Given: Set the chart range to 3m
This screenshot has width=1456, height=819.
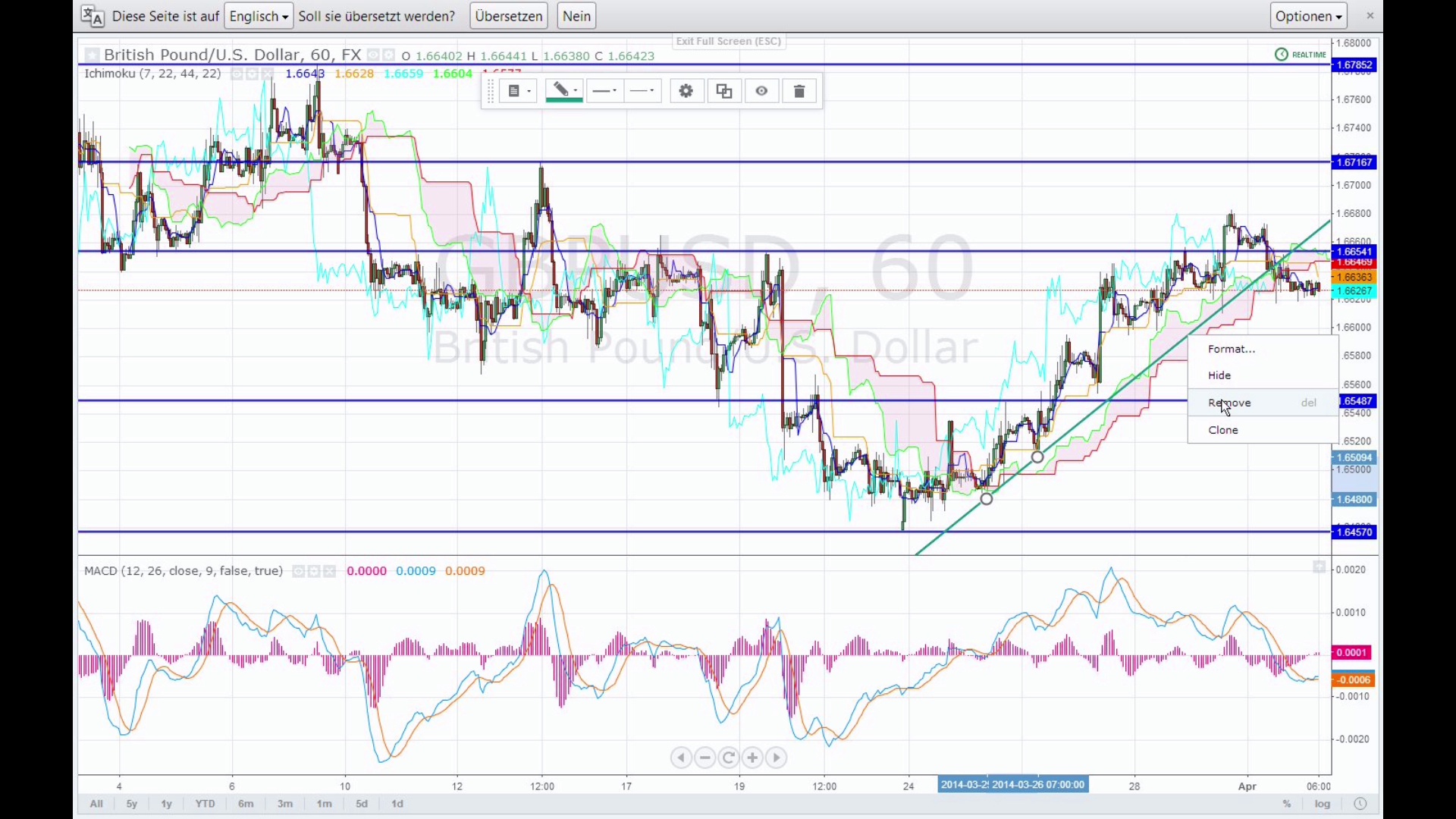Looking at the screenshot, I should [x=284, y=804].
